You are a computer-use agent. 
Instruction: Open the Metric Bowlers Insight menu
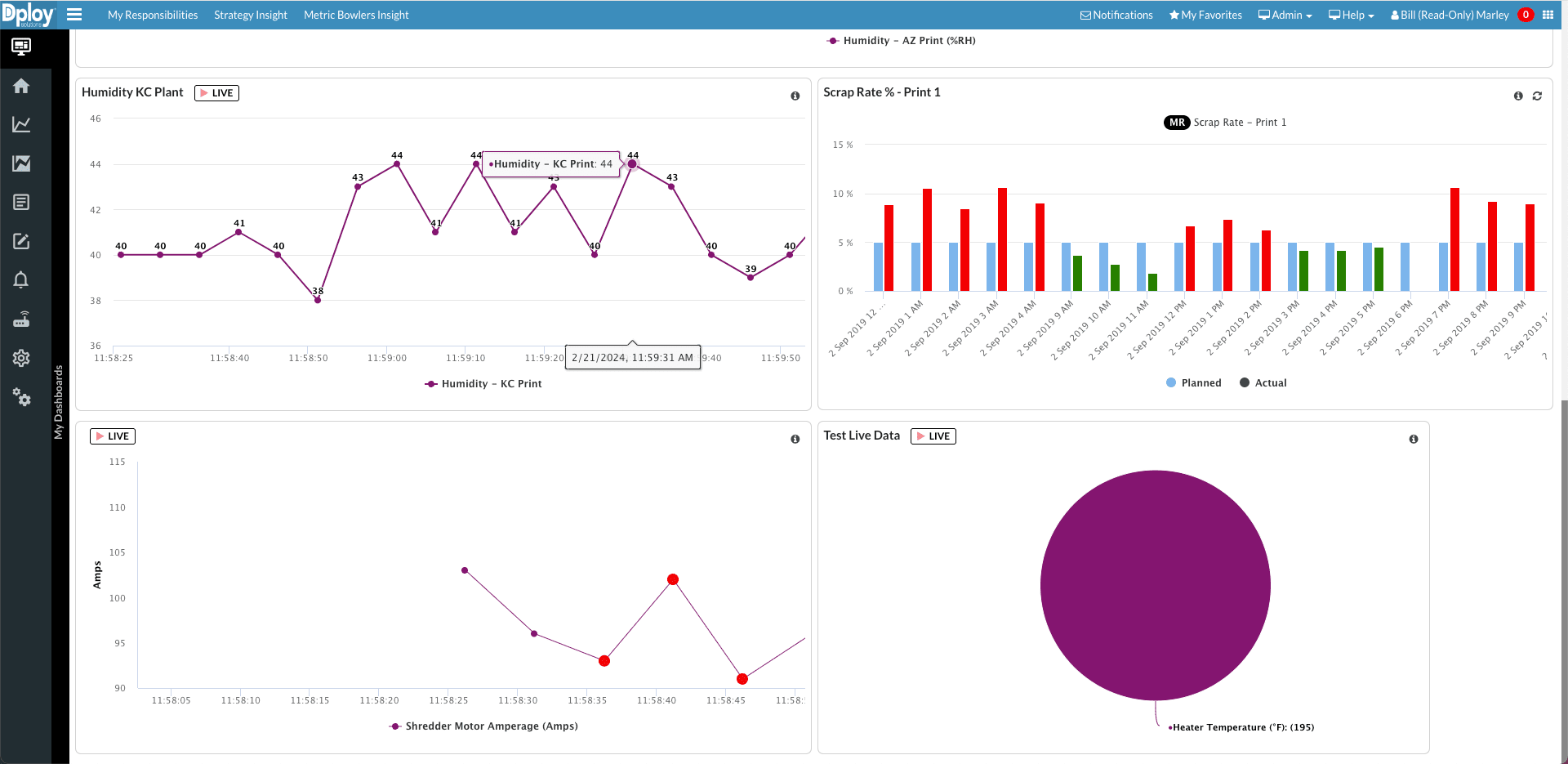pos(355,14)
